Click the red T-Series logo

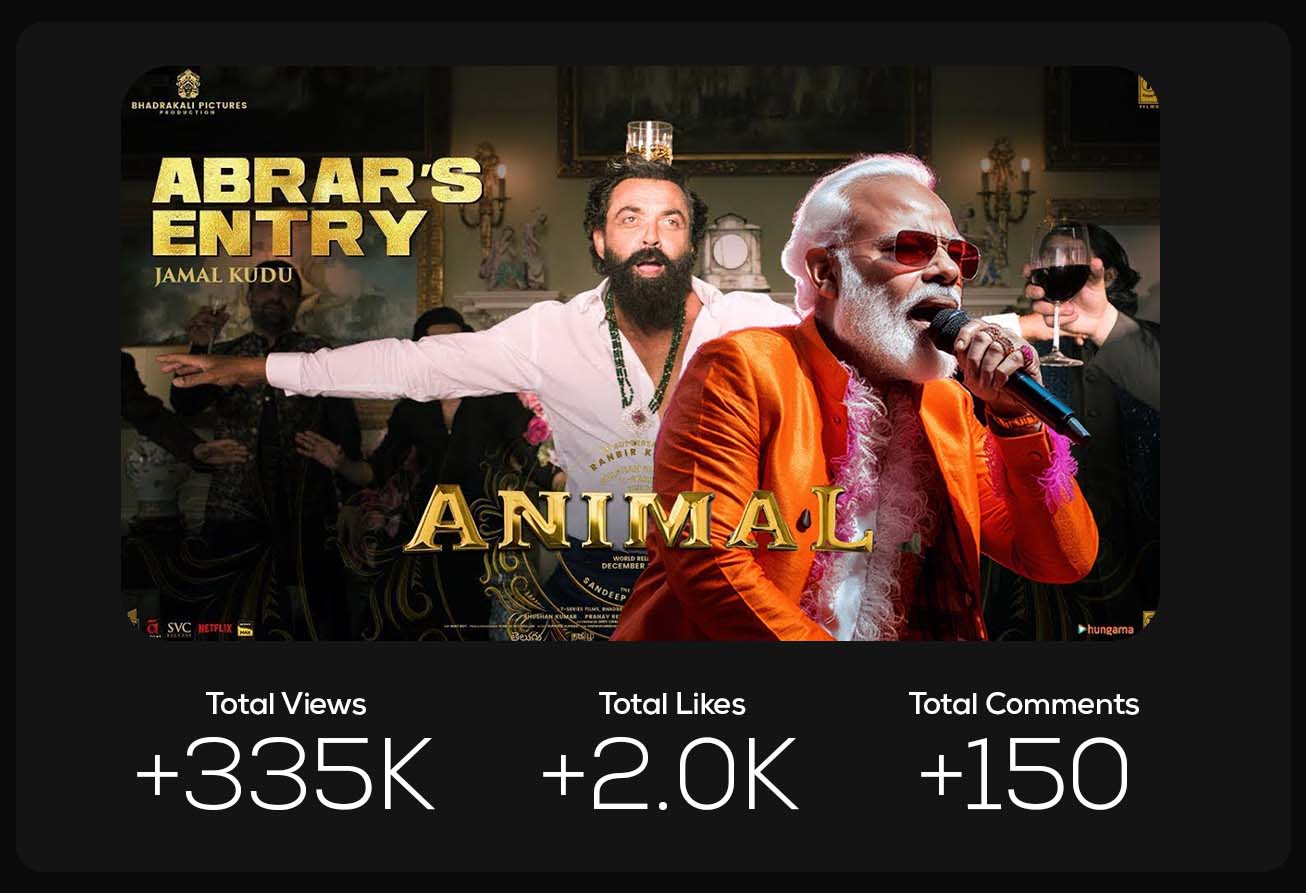(x=153, y=629)
